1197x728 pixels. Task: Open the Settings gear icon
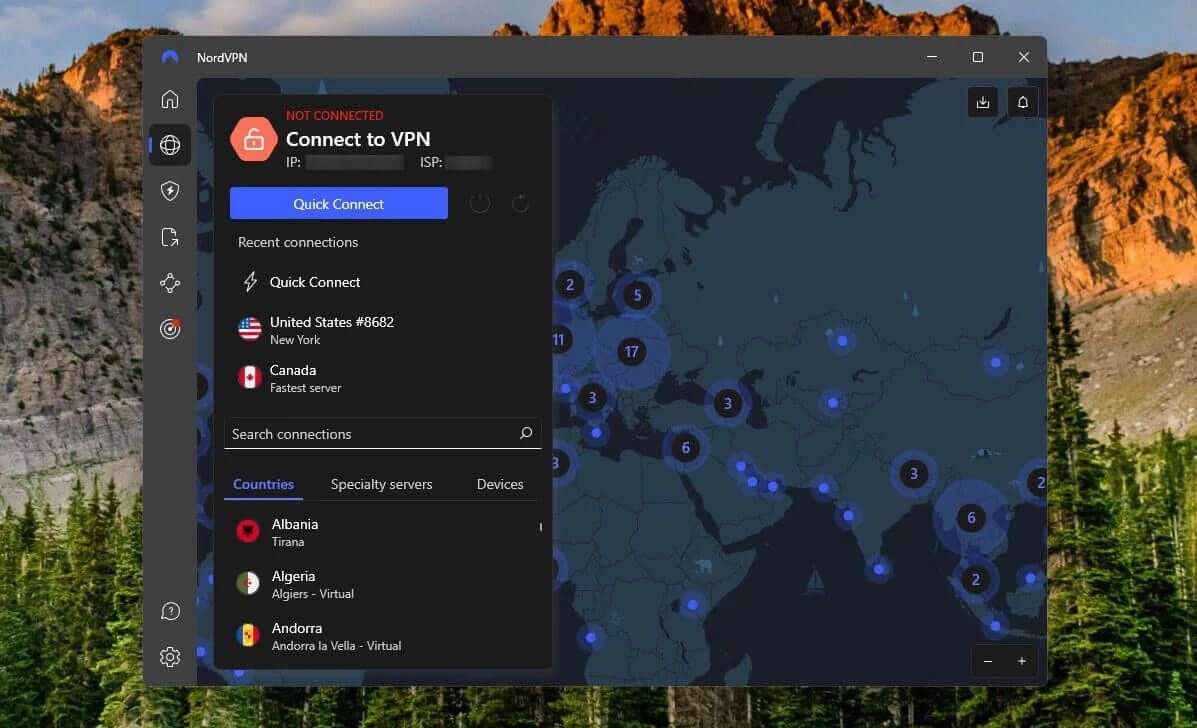pyautogui.click(x=169, y=657)
